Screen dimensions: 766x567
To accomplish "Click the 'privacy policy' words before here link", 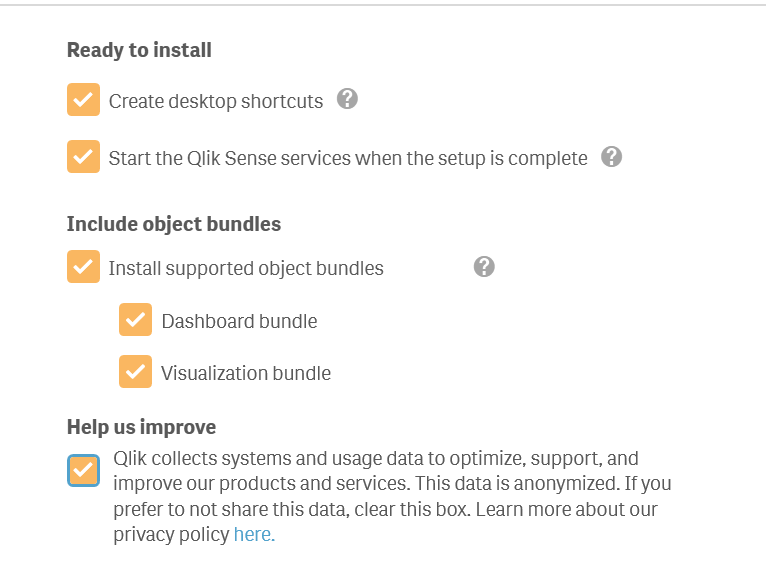I will pos(171,535).
